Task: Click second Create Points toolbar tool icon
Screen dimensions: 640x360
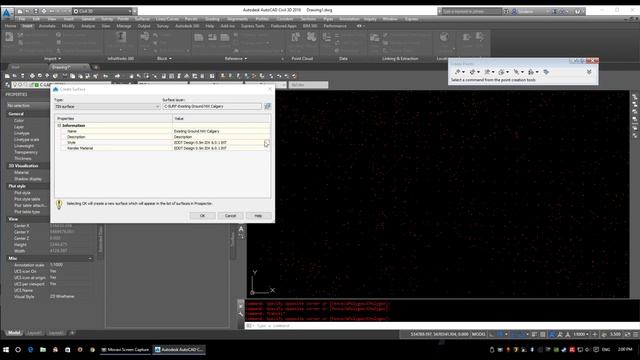Action: pos(472,72)
